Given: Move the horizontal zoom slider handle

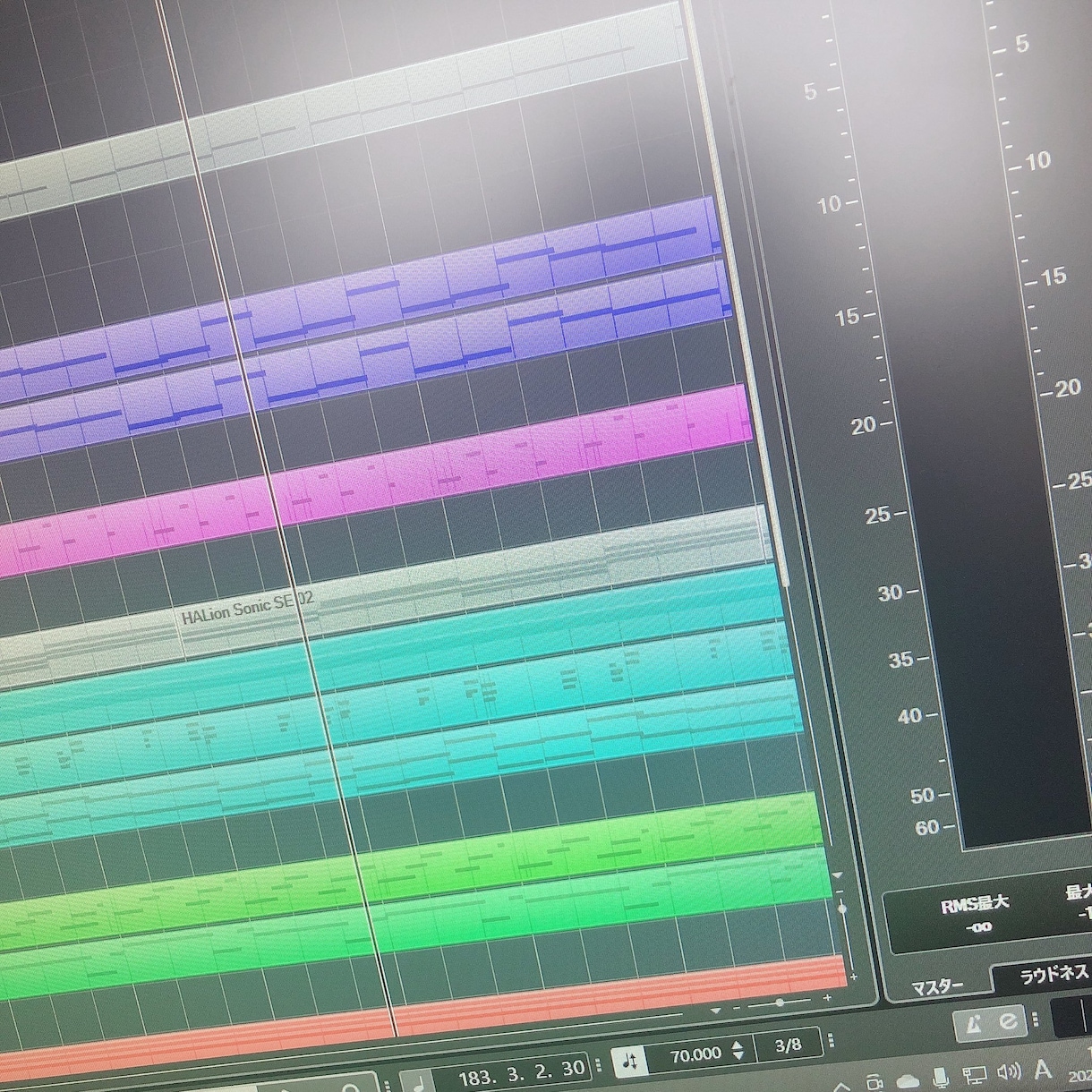Looking at the screenshot, I should [781, 1002].
